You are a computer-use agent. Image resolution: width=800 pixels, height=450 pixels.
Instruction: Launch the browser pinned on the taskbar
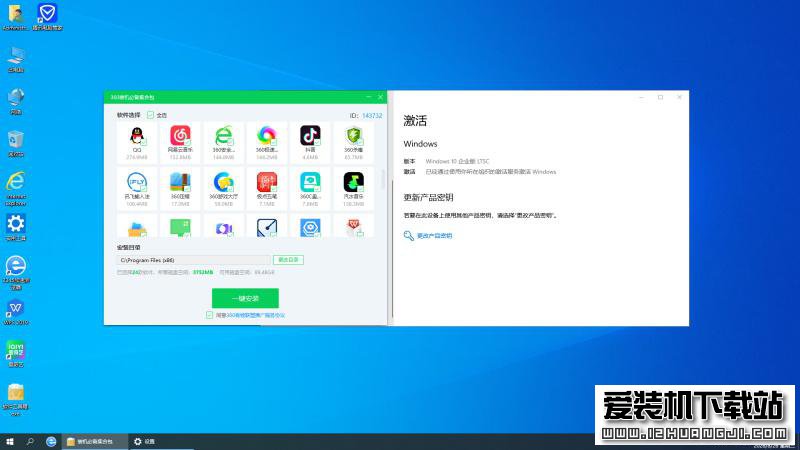[x=51, y=441]
